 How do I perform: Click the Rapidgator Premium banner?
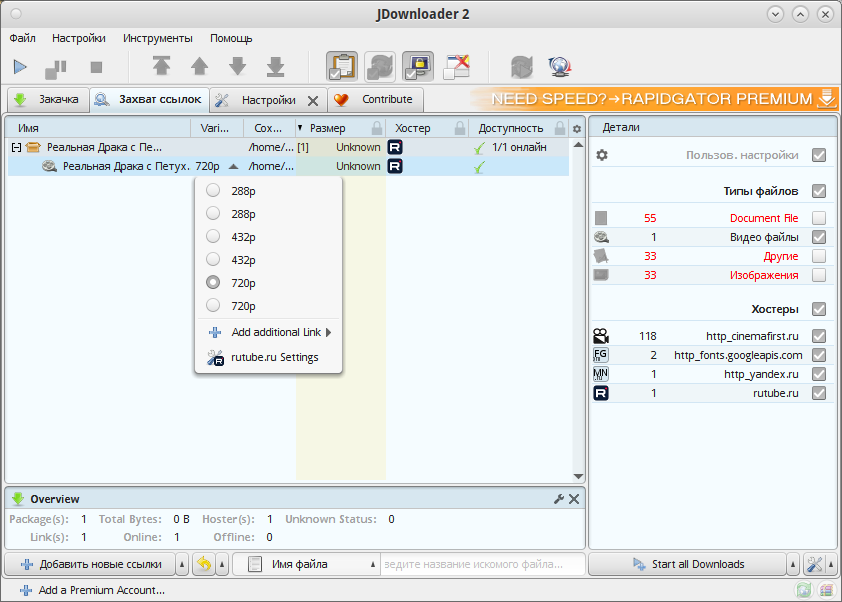[654, 99]
